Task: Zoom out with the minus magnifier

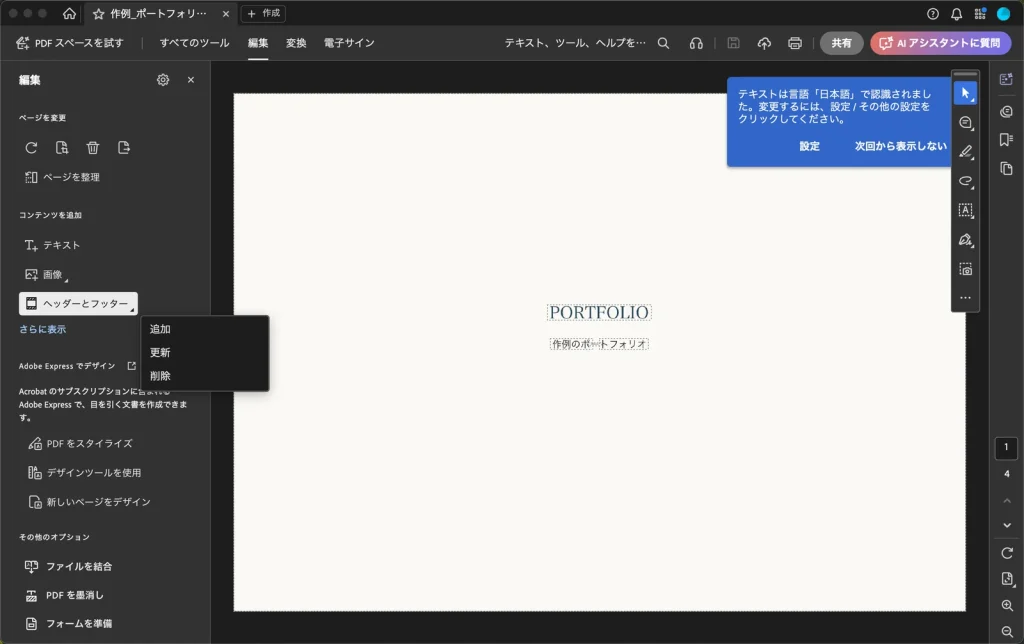Action: point(1006,632)
